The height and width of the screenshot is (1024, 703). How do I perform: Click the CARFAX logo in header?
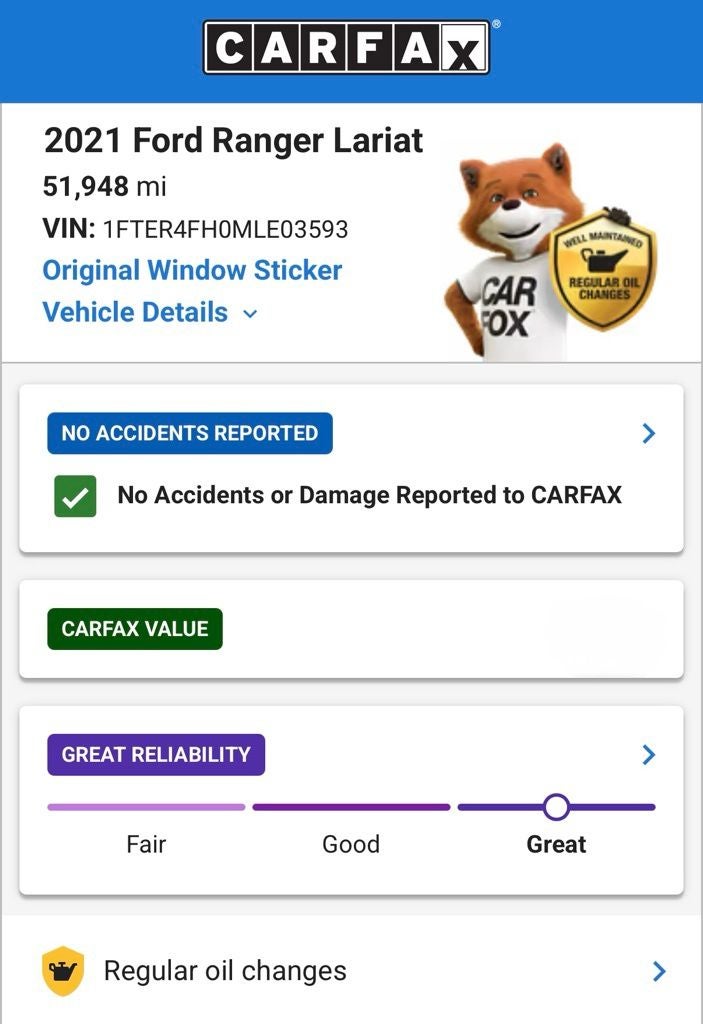coord(347,48)
